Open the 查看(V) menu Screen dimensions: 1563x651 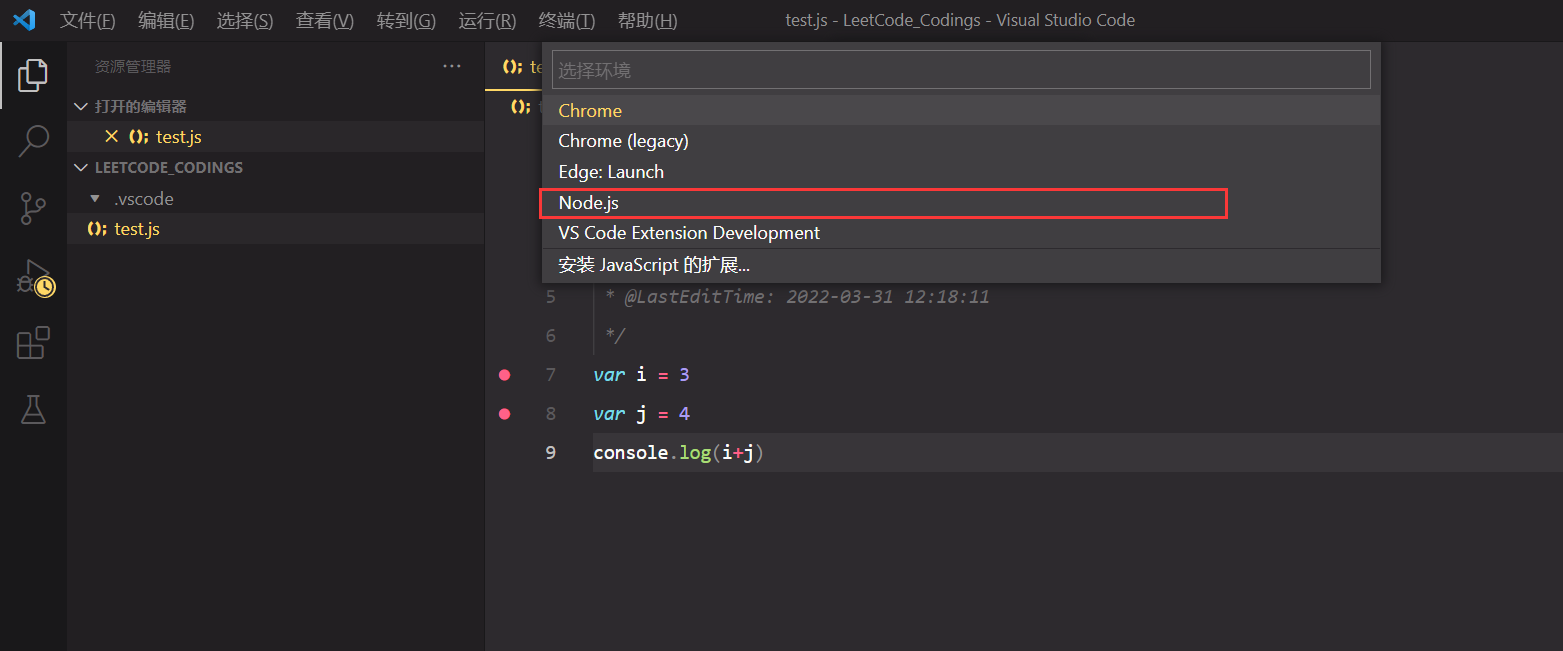point(325,21)
